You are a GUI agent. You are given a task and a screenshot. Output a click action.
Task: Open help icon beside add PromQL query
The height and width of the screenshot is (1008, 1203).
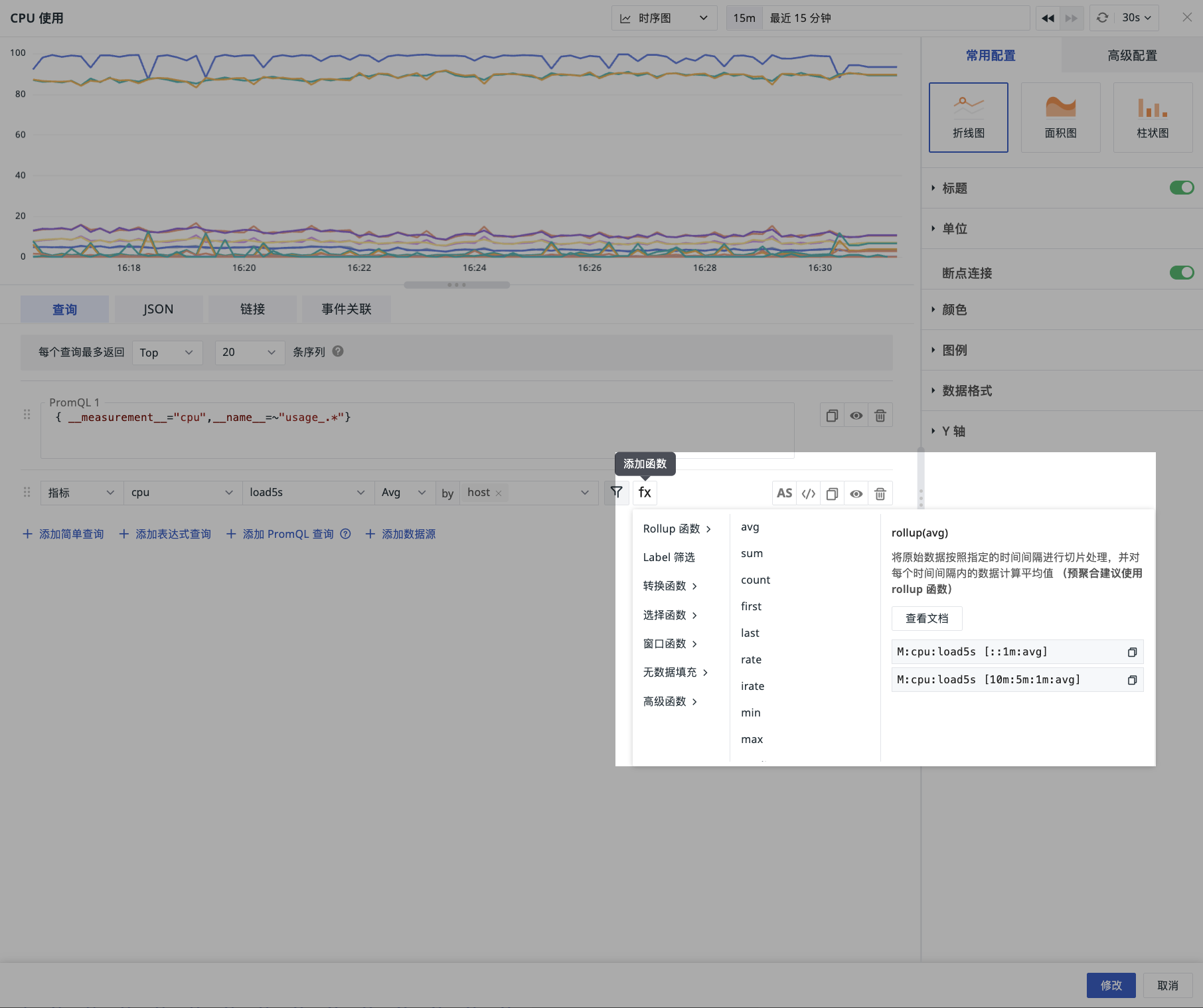345,534
